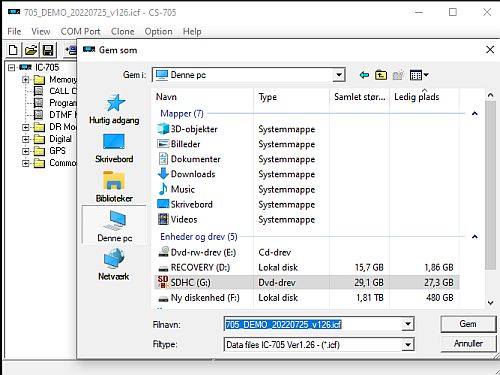Open the View menu
This screenshot has height=375, width=500.
(x=41, y=31)
